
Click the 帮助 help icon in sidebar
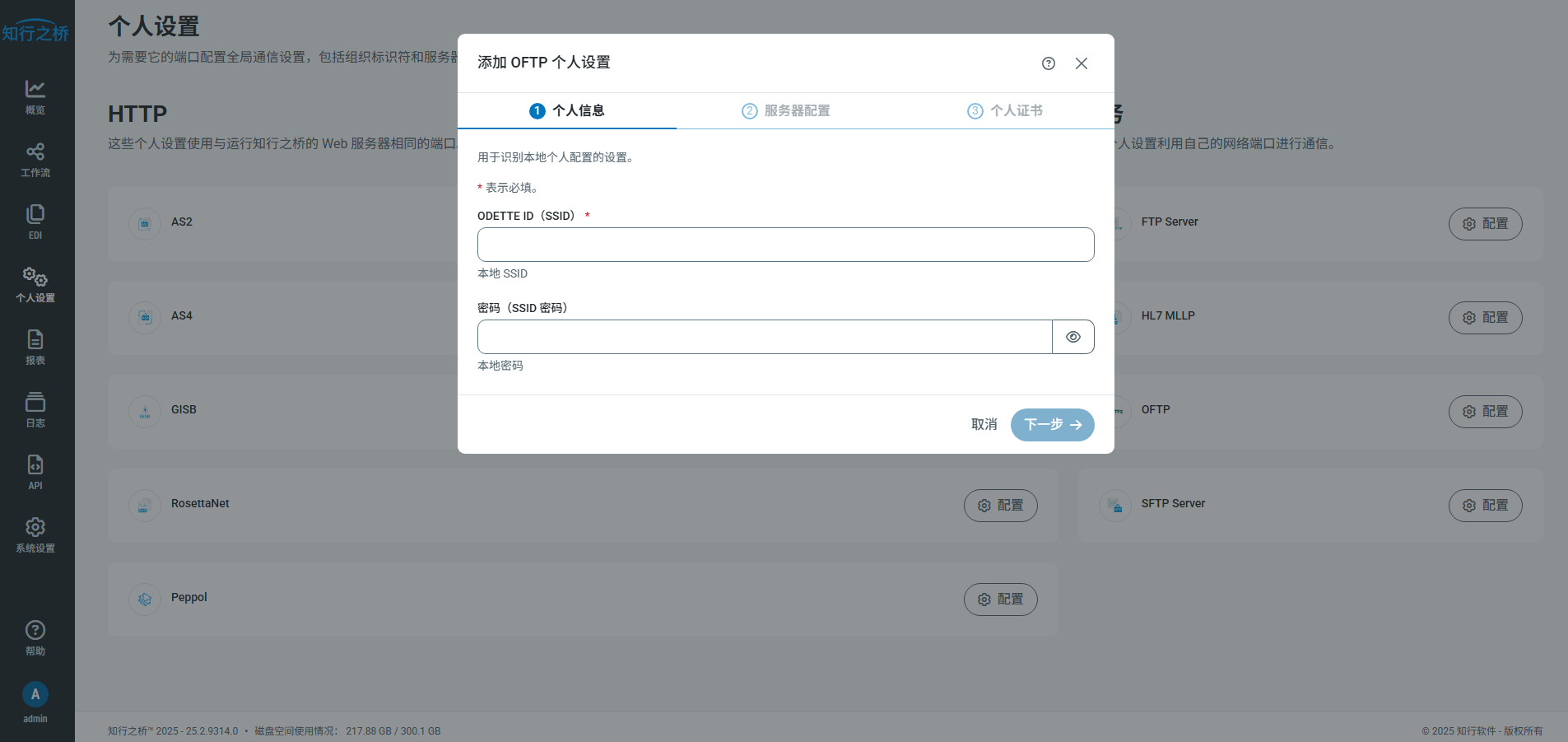[35, 637]
